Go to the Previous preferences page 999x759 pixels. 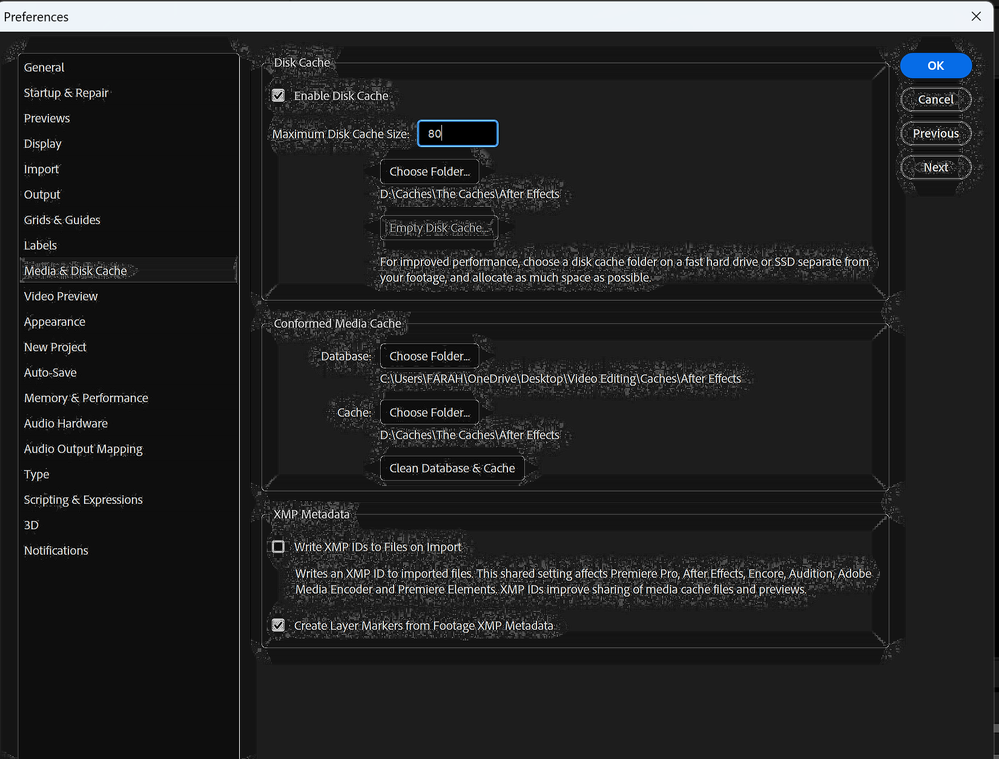click(935, 133)
